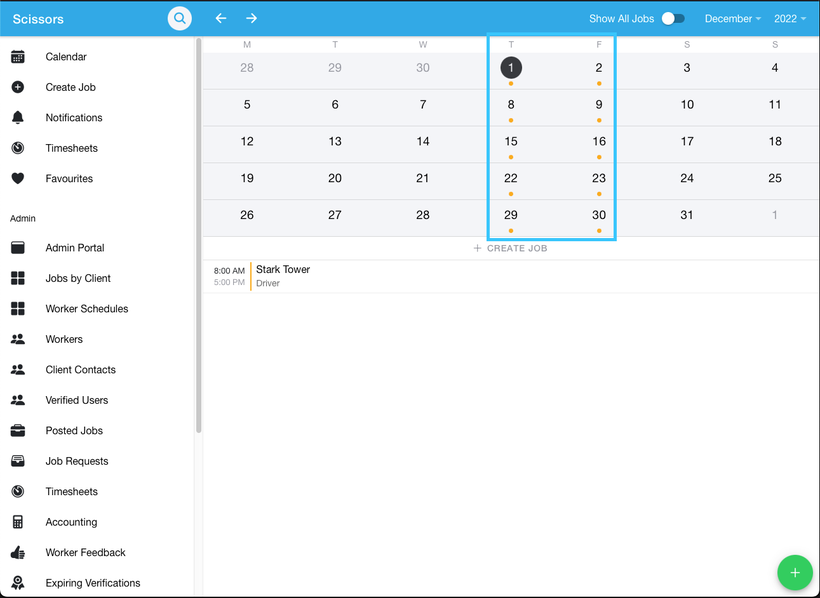Click the Notifications bell icon
The width and height of the screenshot is (820, 598).
(x=18, y=118)
